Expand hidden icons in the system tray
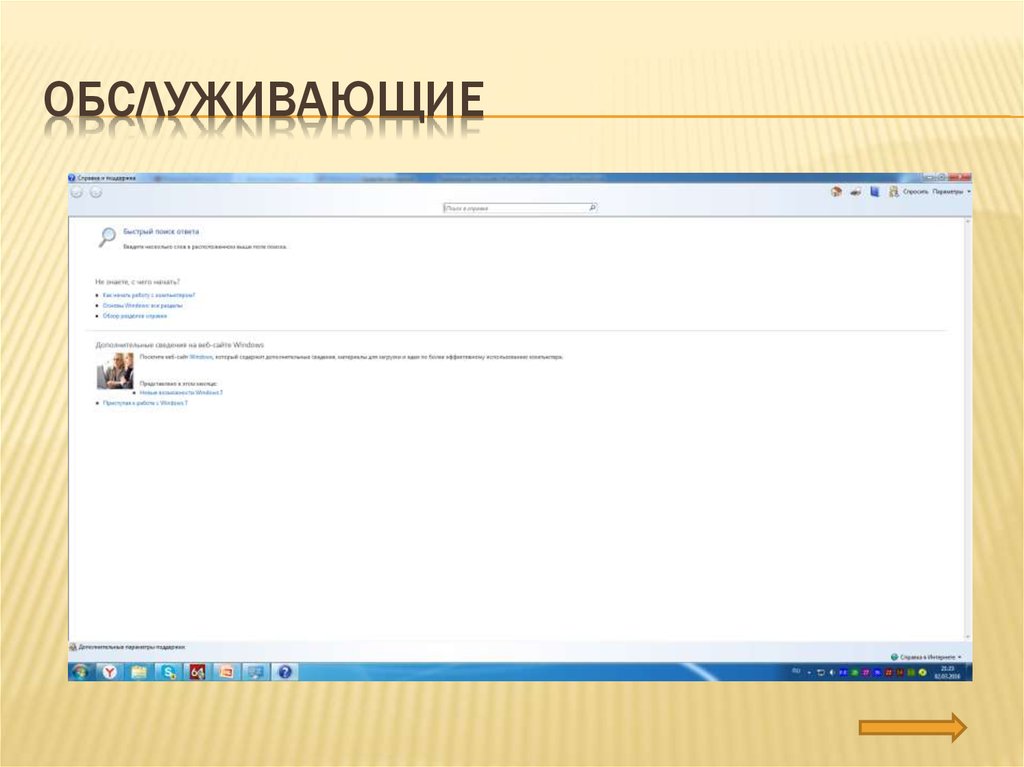 [810, 671]
